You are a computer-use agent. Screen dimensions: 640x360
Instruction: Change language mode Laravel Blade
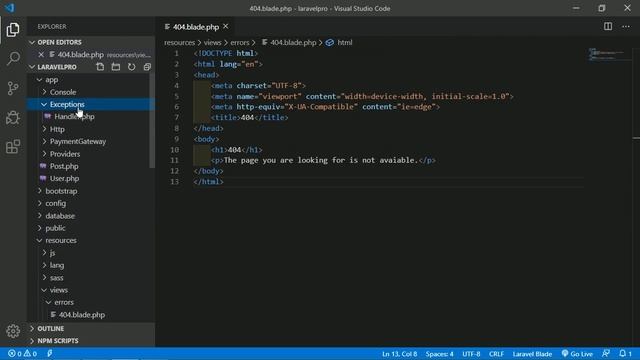pyautogui.click(x=532, y=354)
